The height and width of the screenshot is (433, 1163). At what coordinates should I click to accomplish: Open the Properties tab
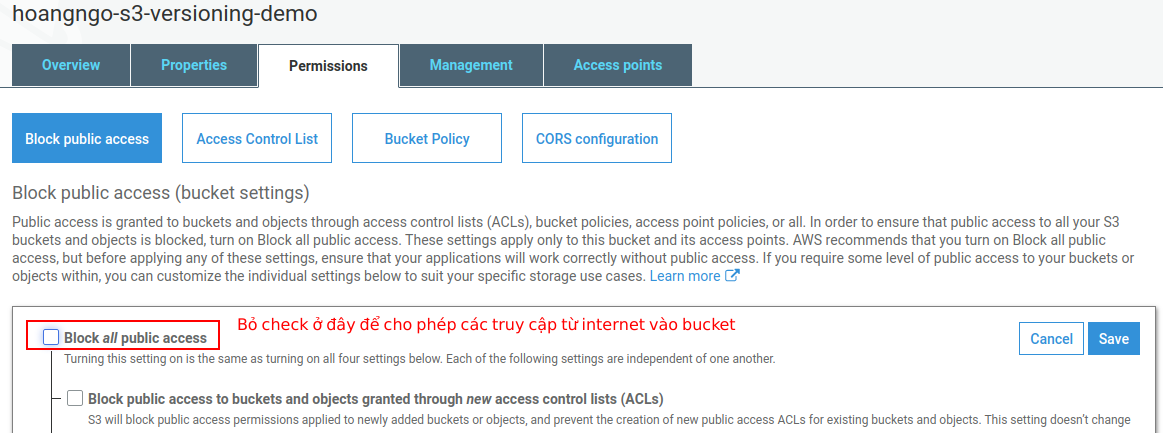point(194,65)
